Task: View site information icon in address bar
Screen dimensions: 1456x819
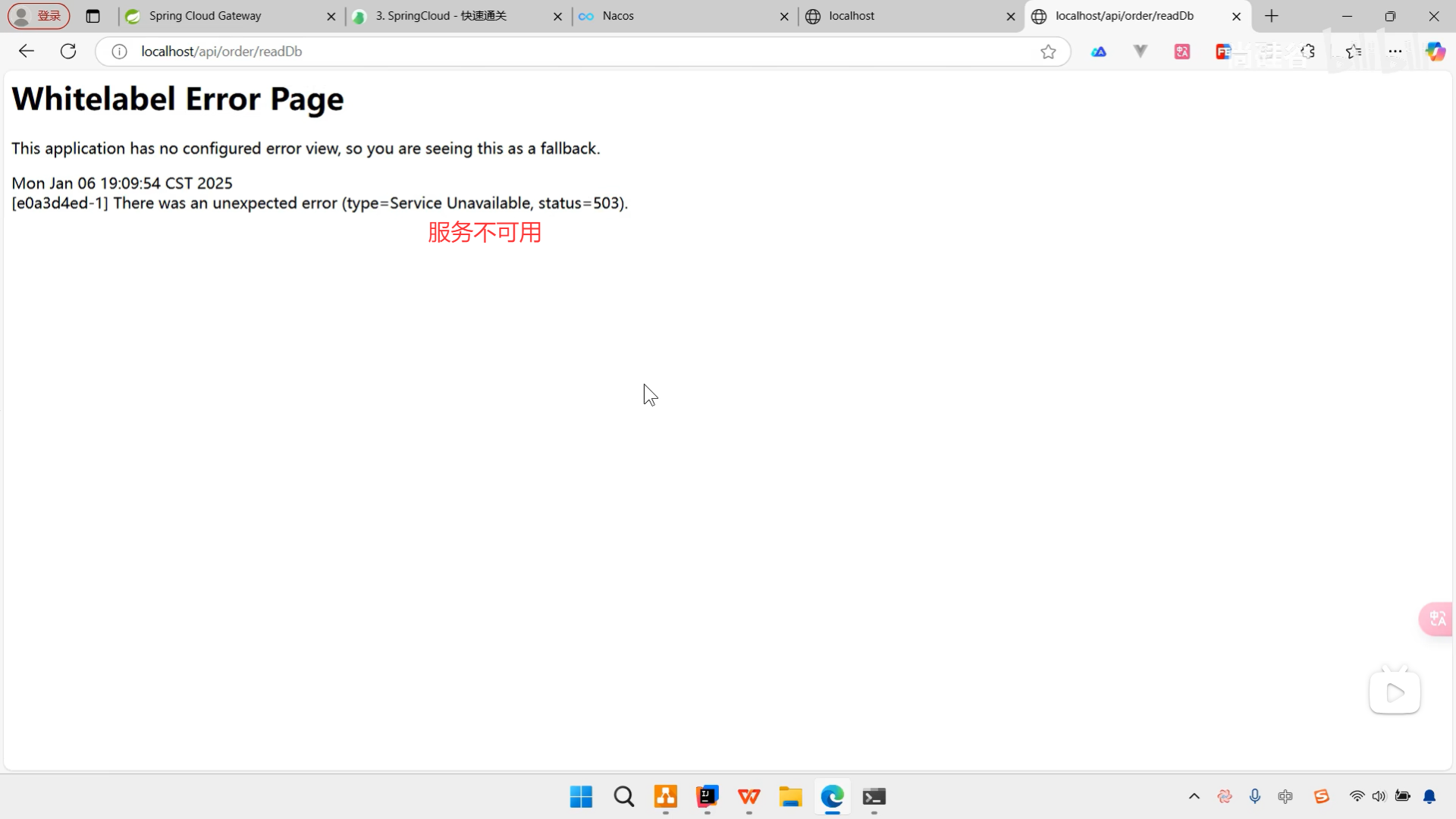Action: coord(119,52)
